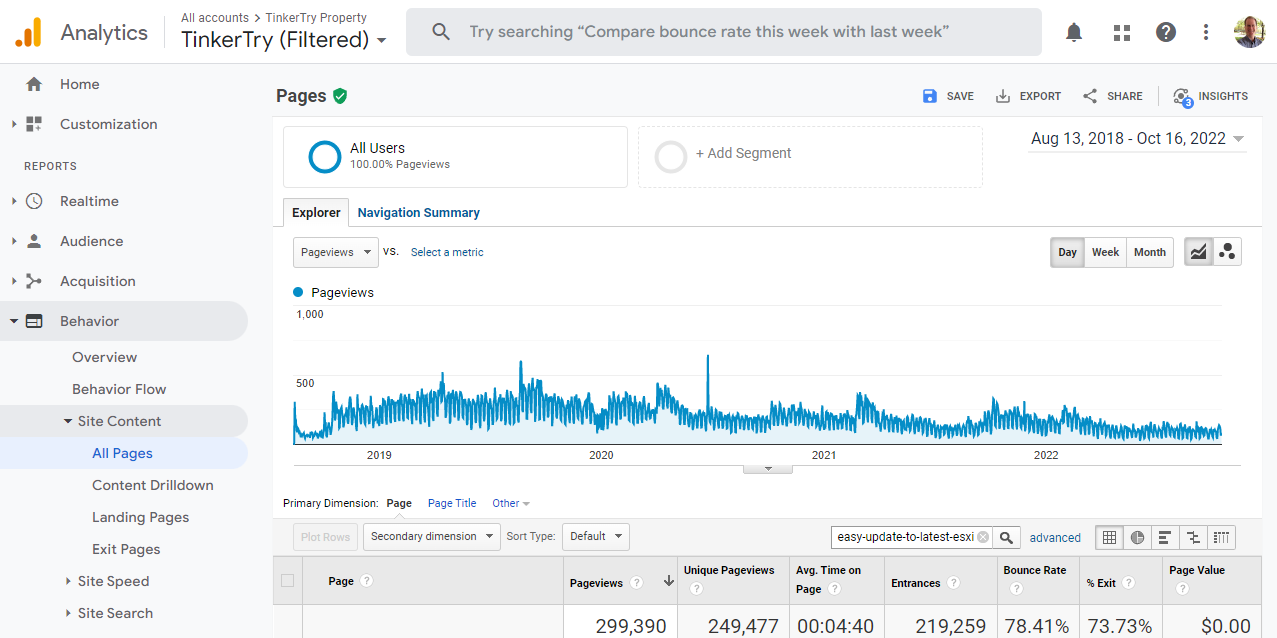Open the notifications bell
Image resolution: width=1277 pixels, height=638 pixels.
coord(1074,32)
